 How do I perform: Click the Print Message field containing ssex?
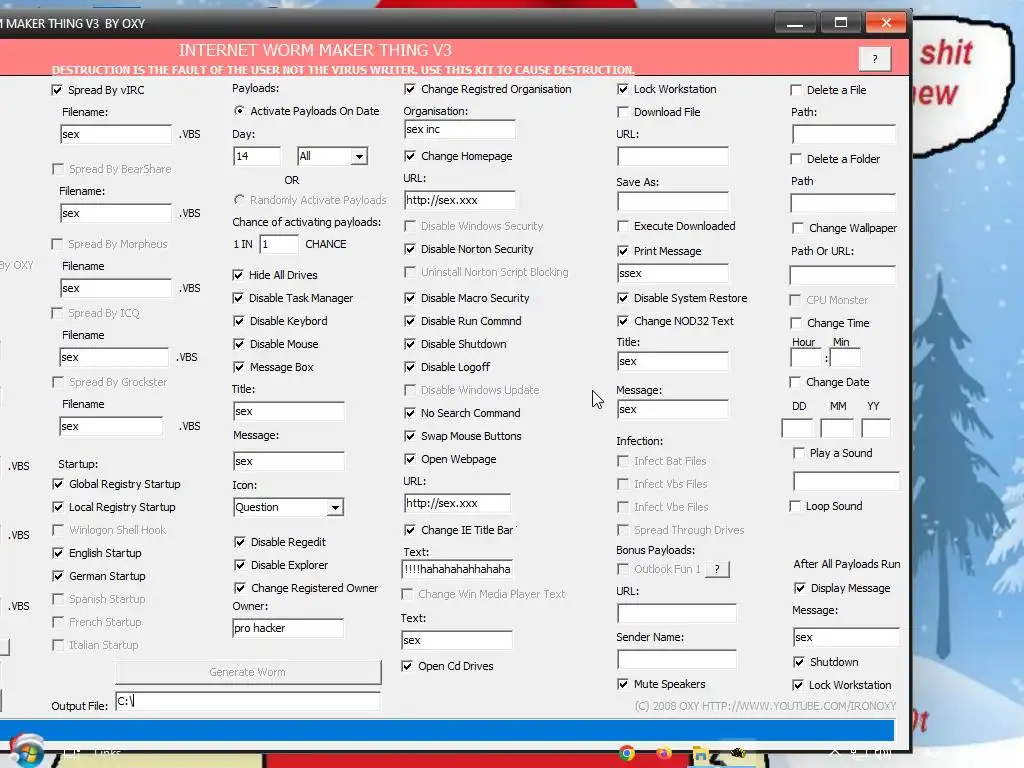673,274
